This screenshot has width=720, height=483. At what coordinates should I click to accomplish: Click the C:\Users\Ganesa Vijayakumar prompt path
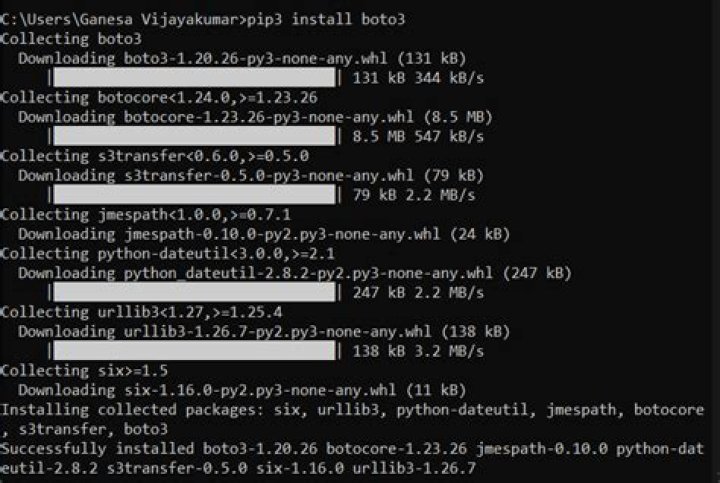[122, 19]
